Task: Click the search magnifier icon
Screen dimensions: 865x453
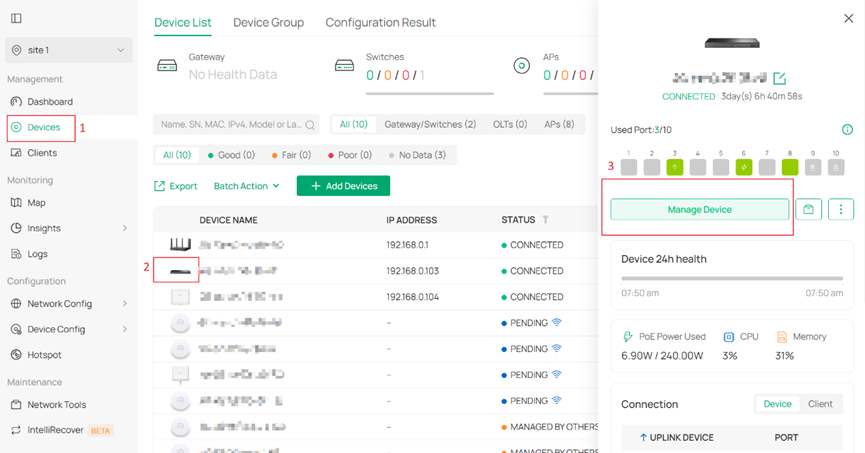Action: point(310,125)
